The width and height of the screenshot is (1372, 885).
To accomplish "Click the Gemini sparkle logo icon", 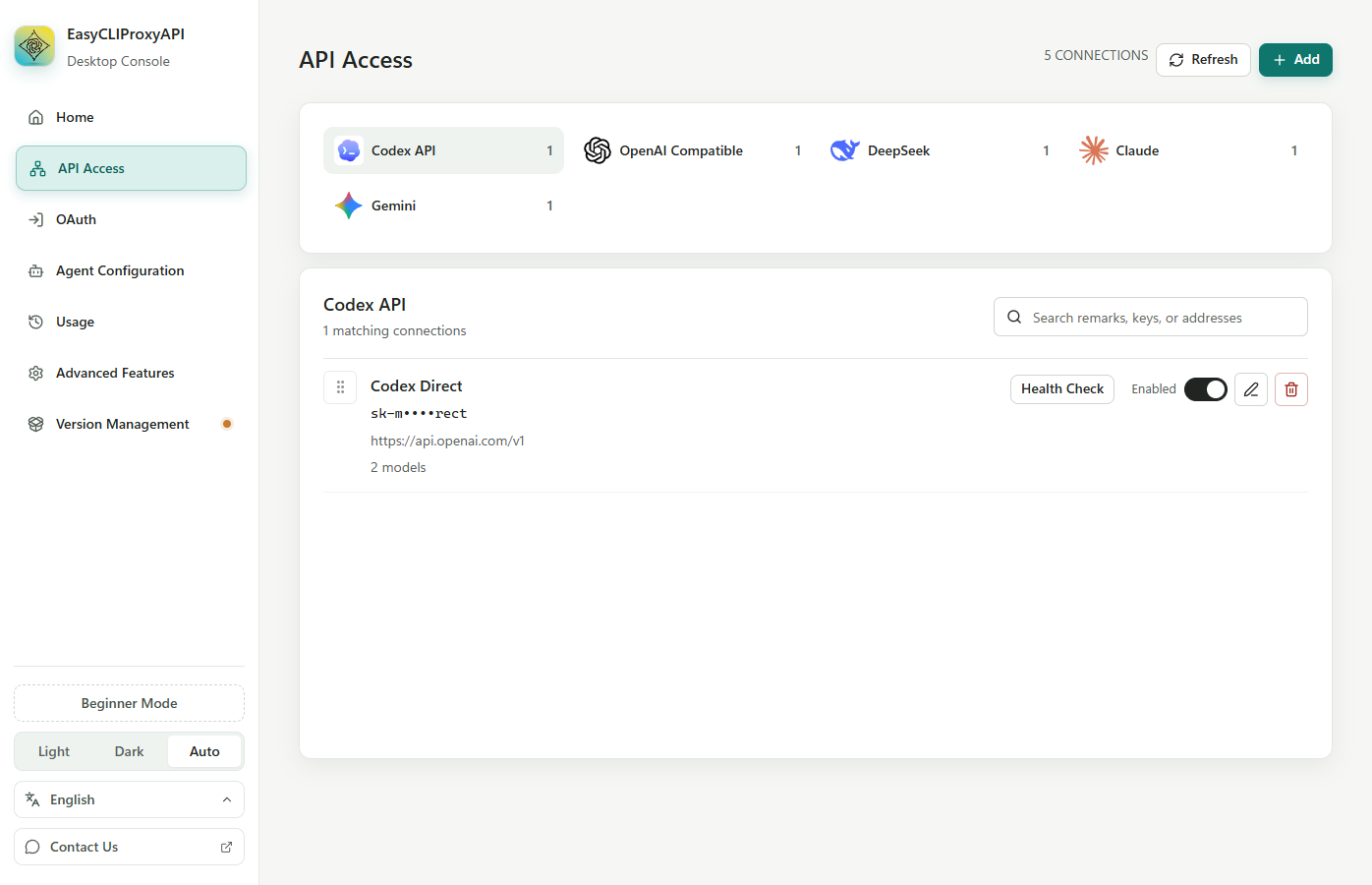I will pos(349,206).
